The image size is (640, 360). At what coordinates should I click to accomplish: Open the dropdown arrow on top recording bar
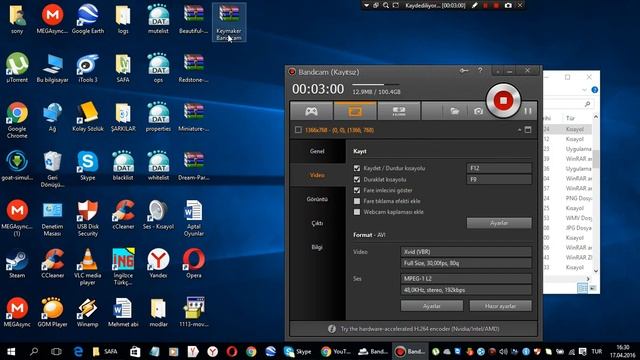coord(366,5)
